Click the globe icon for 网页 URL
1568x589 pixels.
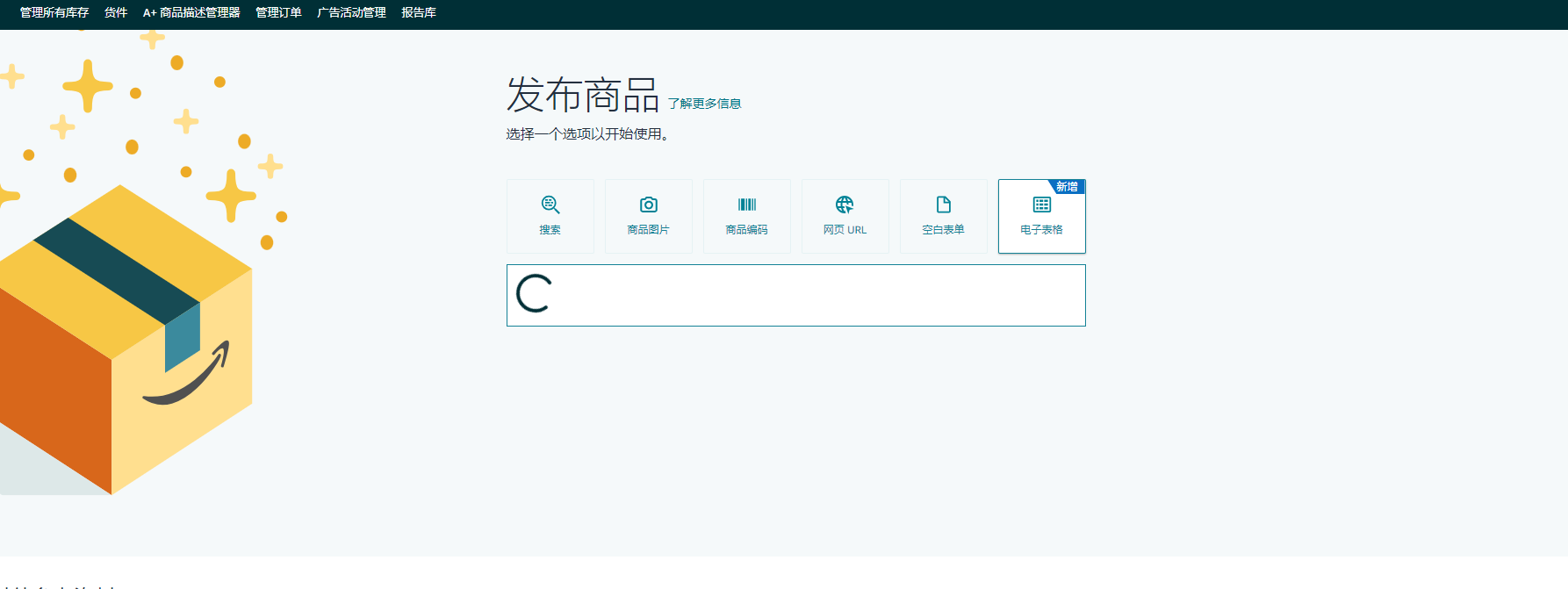click(845, 205)
